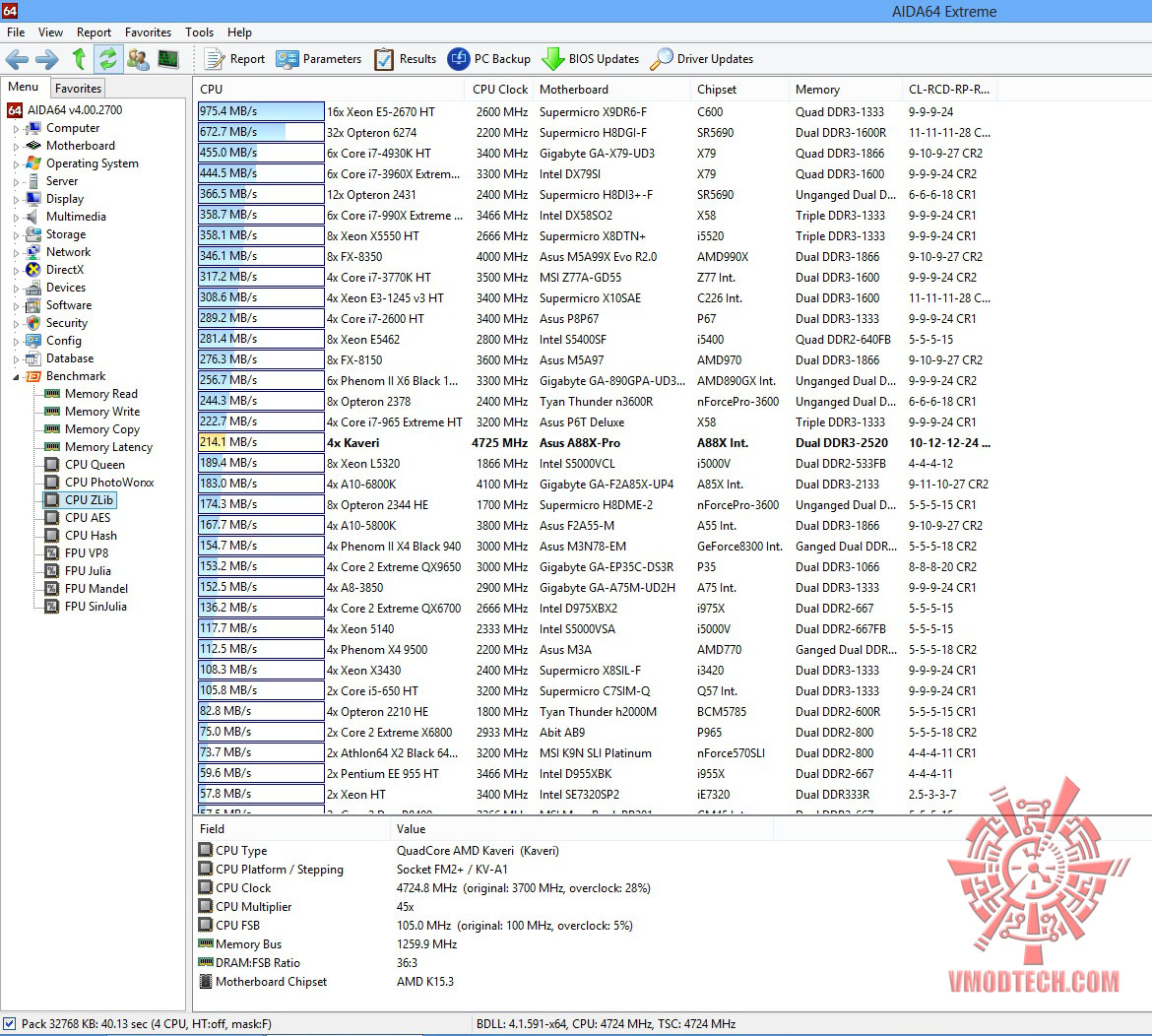
Task: Expand the Motherboard tree node
Action: (x=16, y=146)
